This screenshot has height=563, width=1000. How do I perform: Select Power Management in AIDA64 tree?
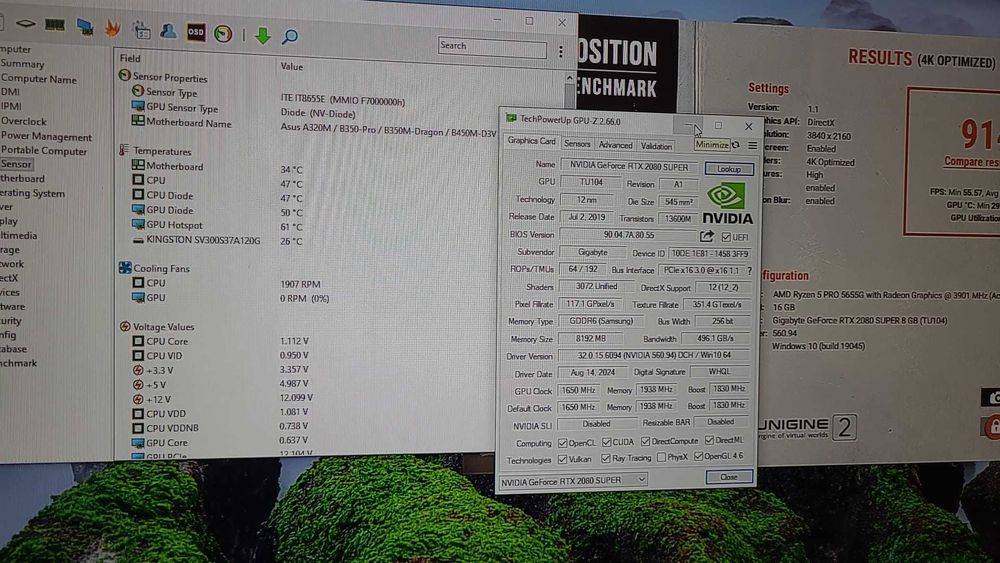tap(46, 136)
